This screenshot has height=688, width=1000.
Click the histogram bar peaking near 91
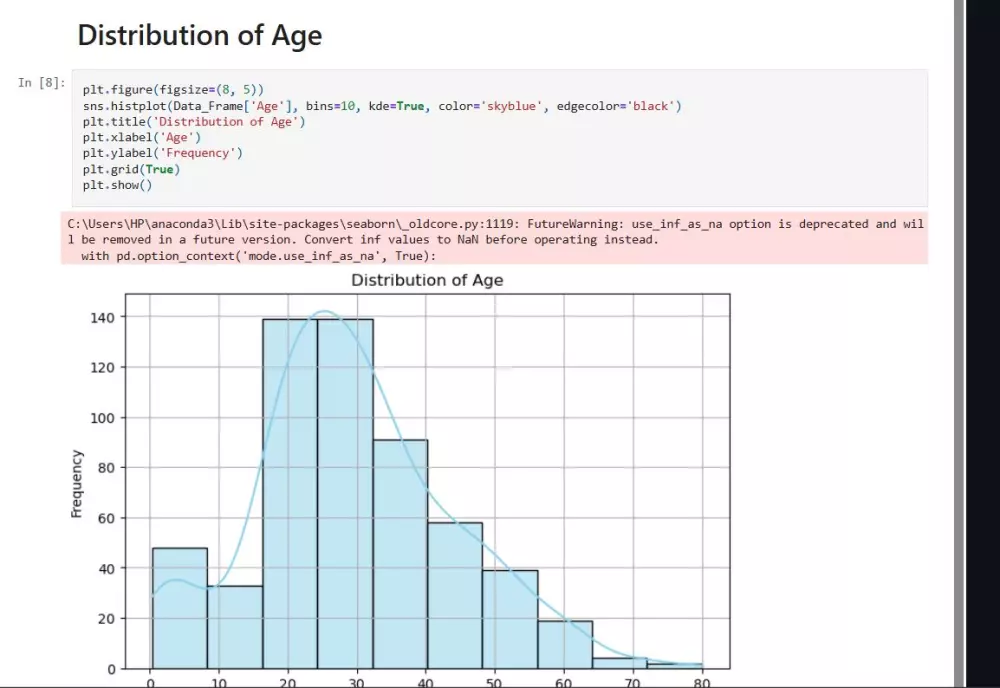pos(400,553)
